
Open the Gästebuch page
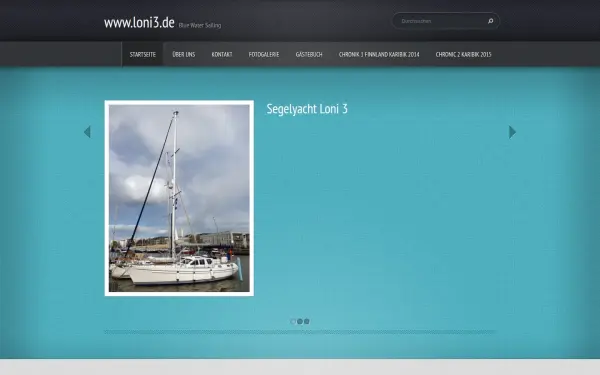click(x=309, y=54)
